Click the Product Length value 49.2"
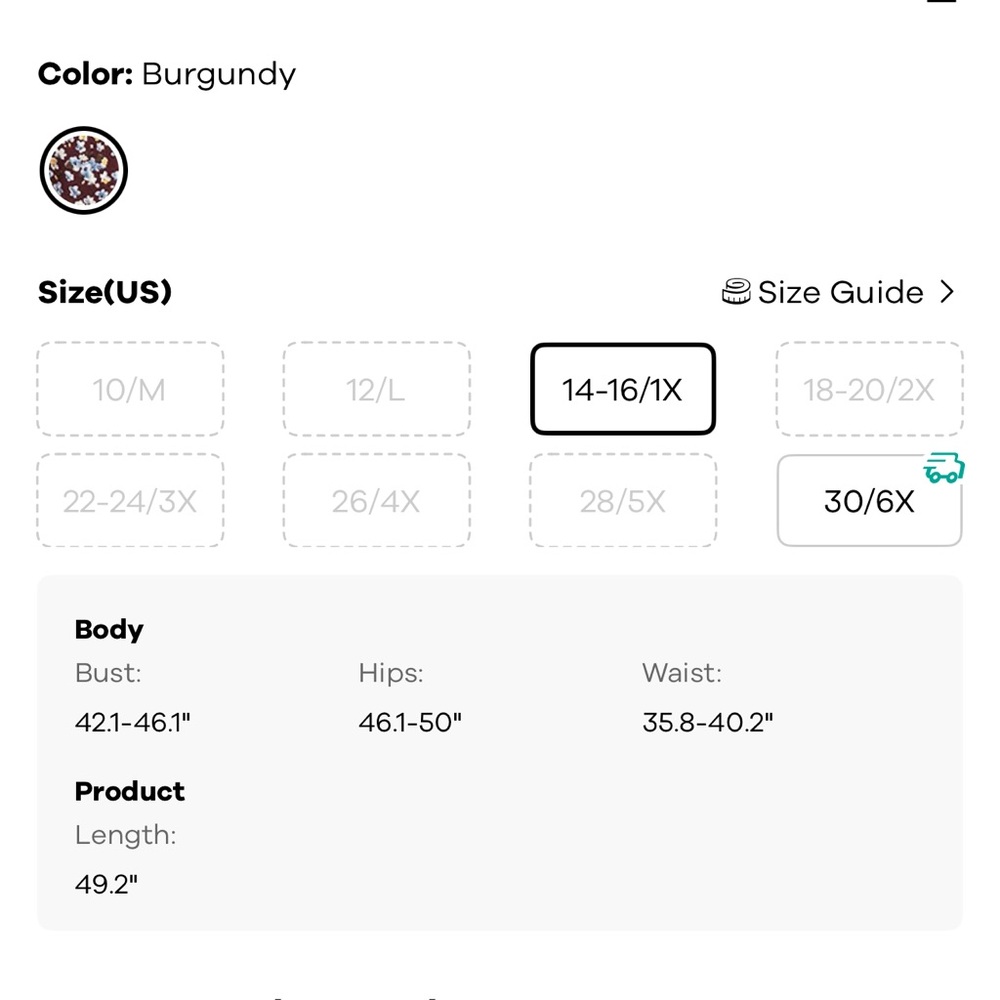The width and height of the screenshot is (1000, 1000). (x=106, y=885)
